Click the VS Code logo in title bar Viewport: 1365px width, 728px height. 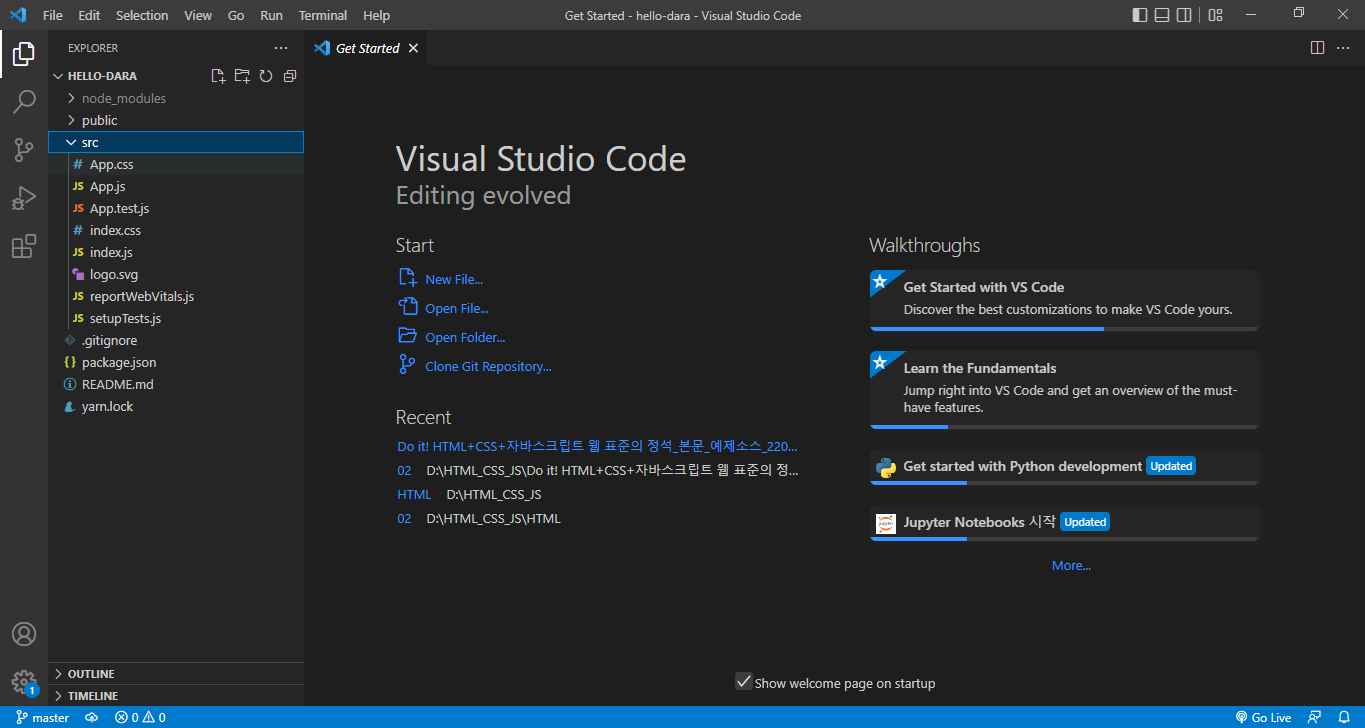click(17, 15)
